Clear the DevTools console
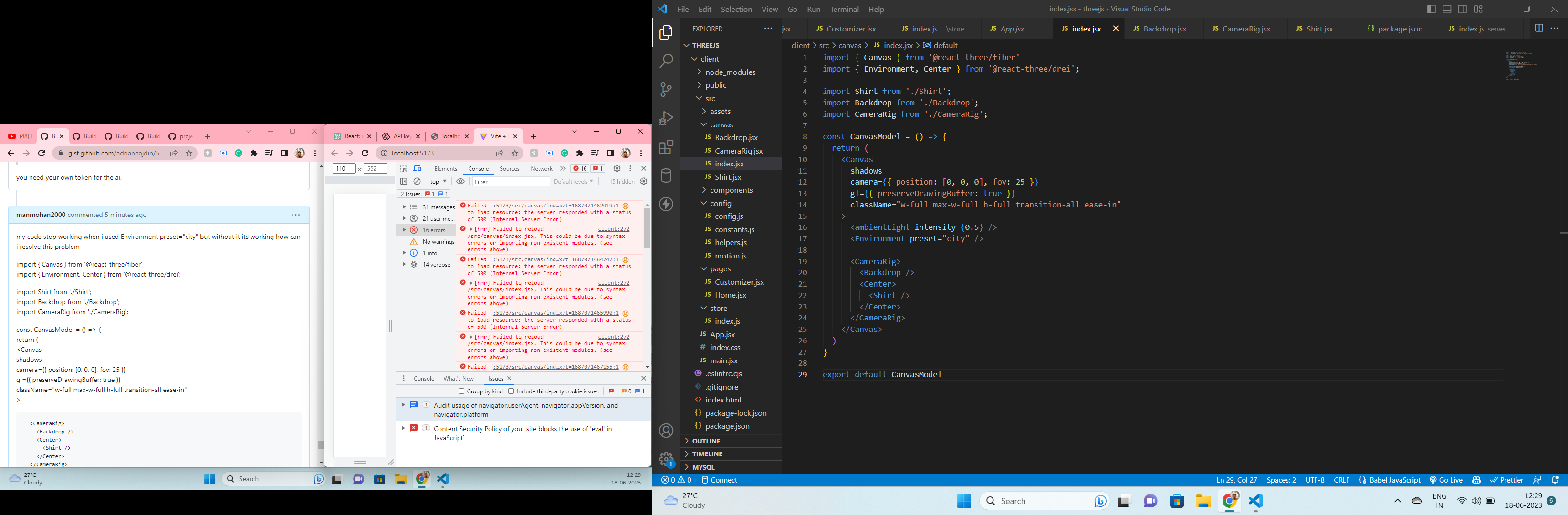This screenshot has width=1568, height=515. (417, 181)
